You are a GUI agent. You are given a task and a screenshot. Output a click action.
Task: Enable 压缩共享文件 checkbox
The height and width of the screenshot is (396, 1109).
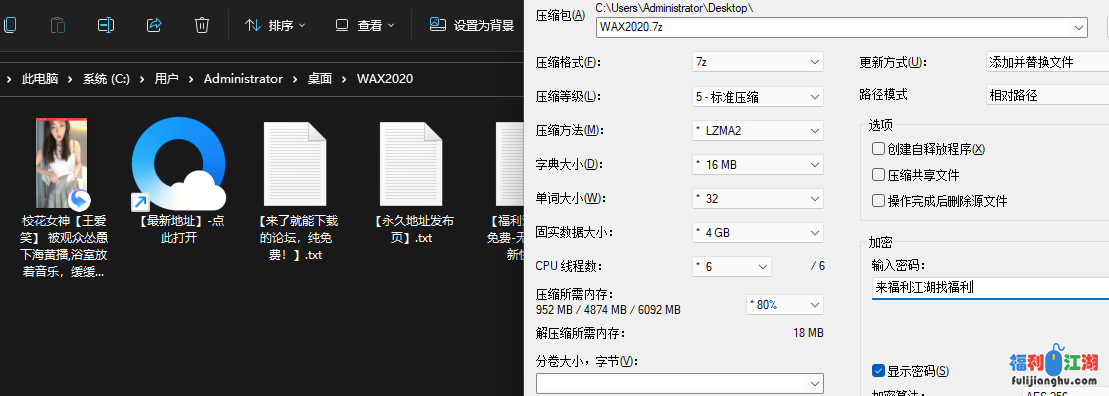(878, 175)
